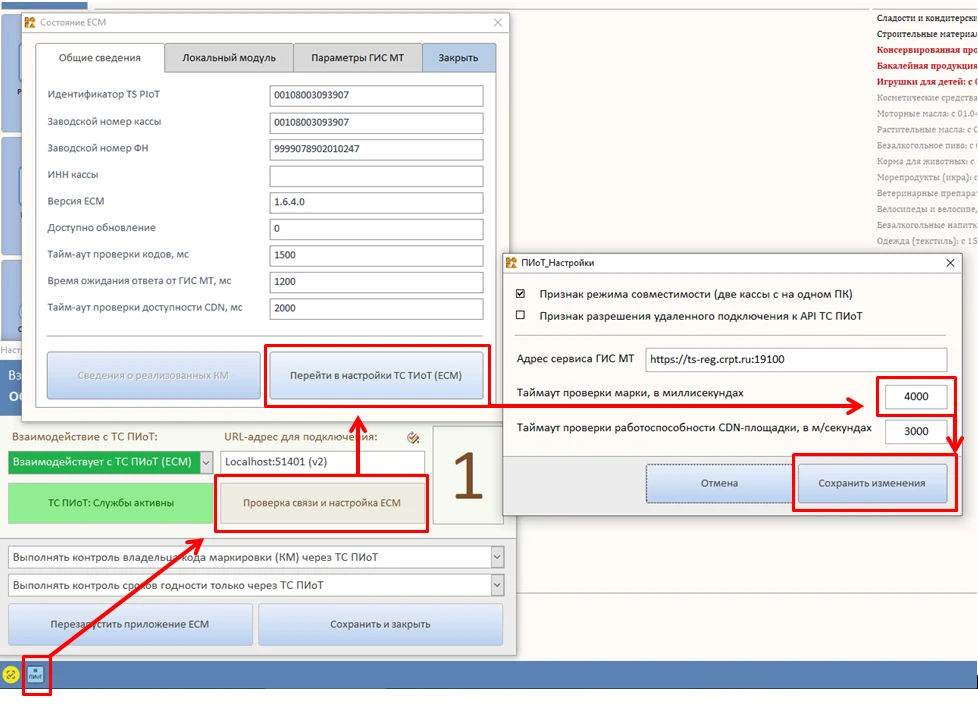Screen dimensions: 978x707
Task: Click Перейти в настройки ТС ПИоТ button
Action: coord(376,375)
